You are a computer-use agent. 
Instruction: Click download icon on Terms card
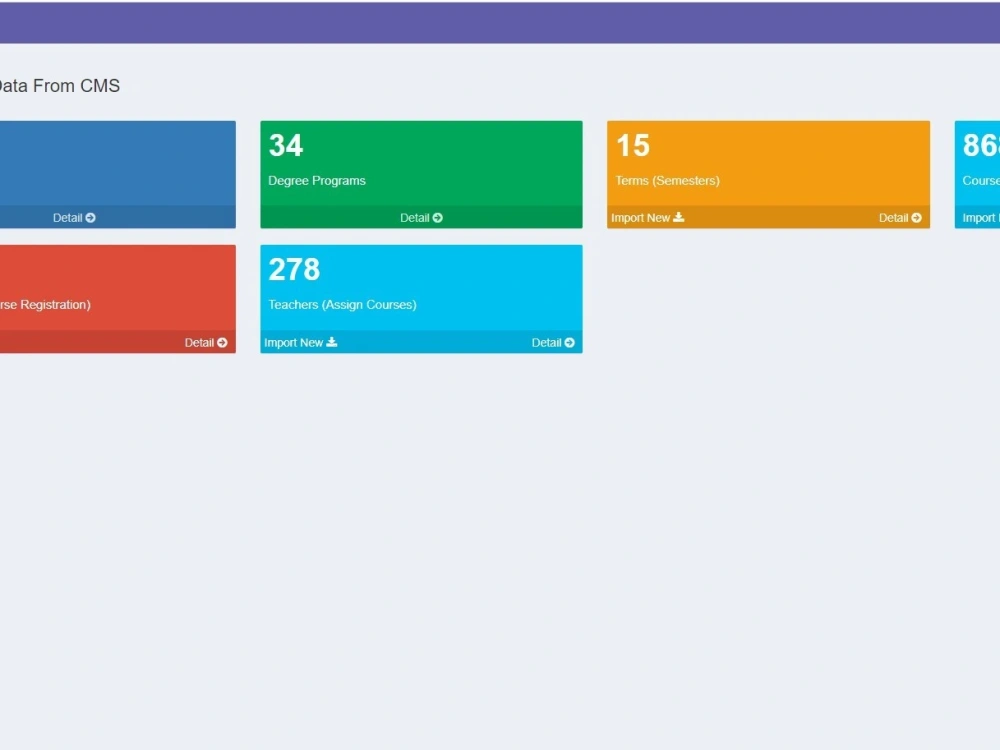click(x=679, y=217)
